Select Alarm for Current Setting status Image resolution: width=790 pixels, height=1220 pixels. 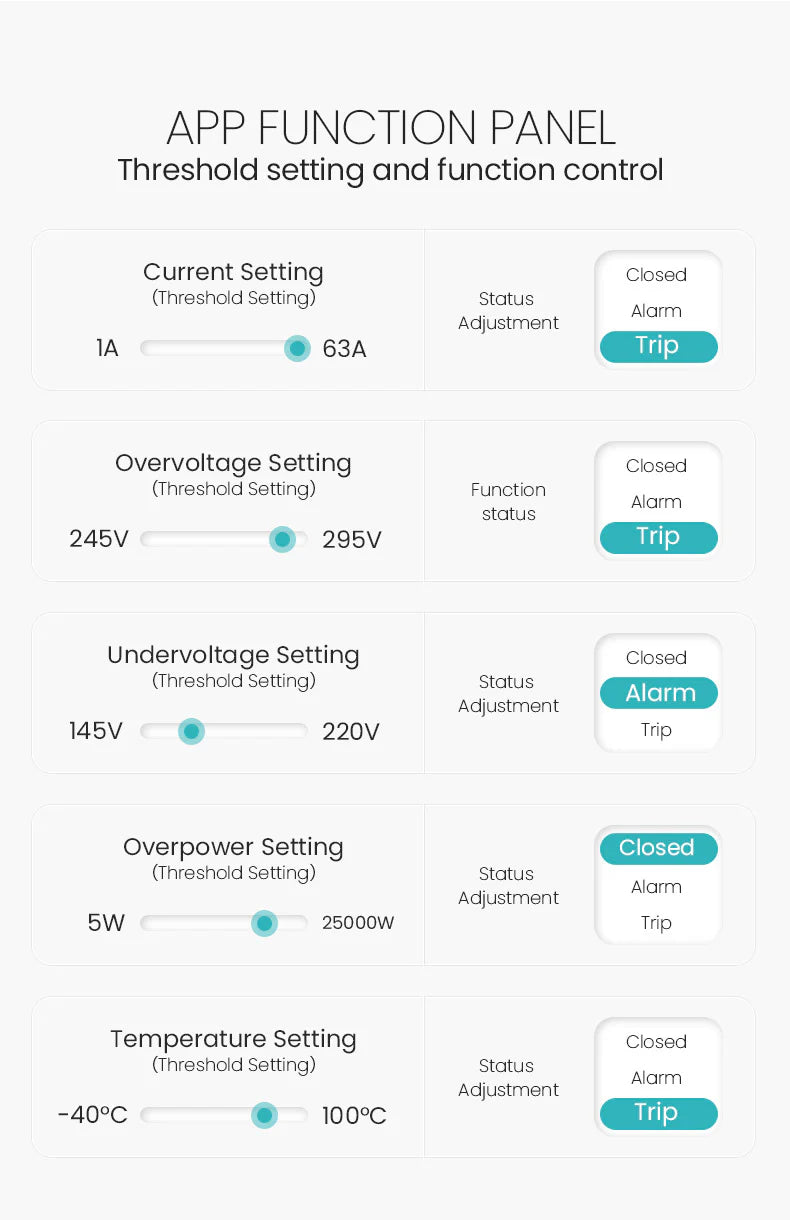pos(657,311)
